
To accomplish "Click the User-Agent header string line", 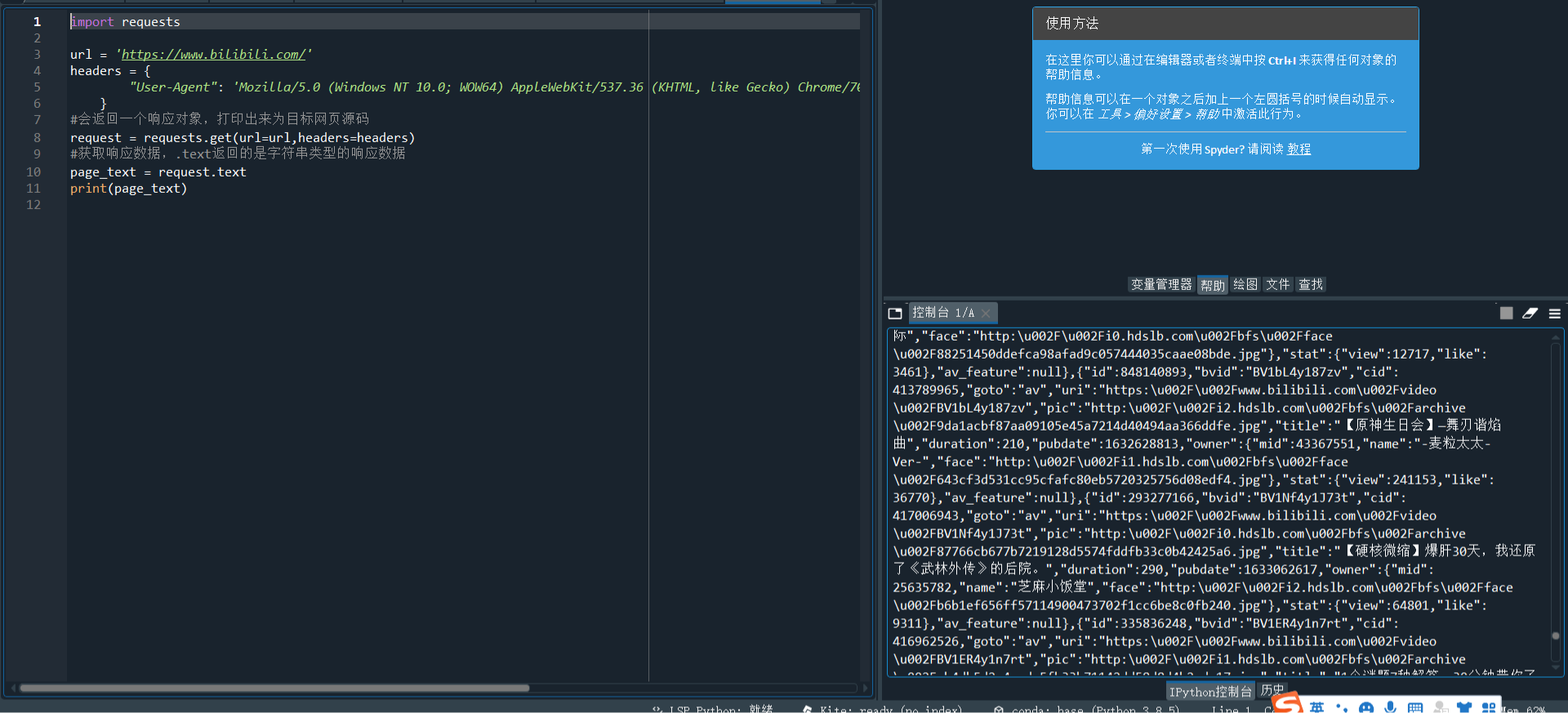I will coord(494,87).
